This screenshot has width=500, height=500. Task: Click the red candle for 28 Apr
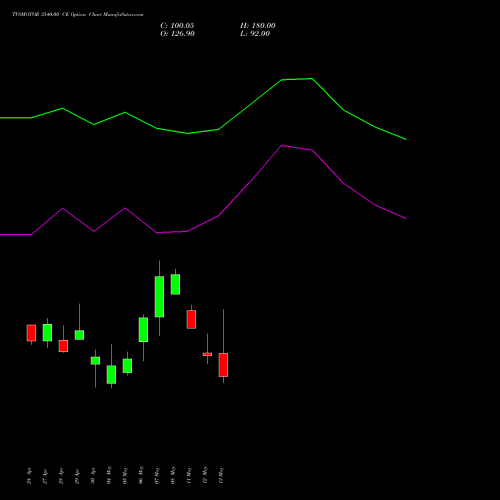tap(63, 346)
